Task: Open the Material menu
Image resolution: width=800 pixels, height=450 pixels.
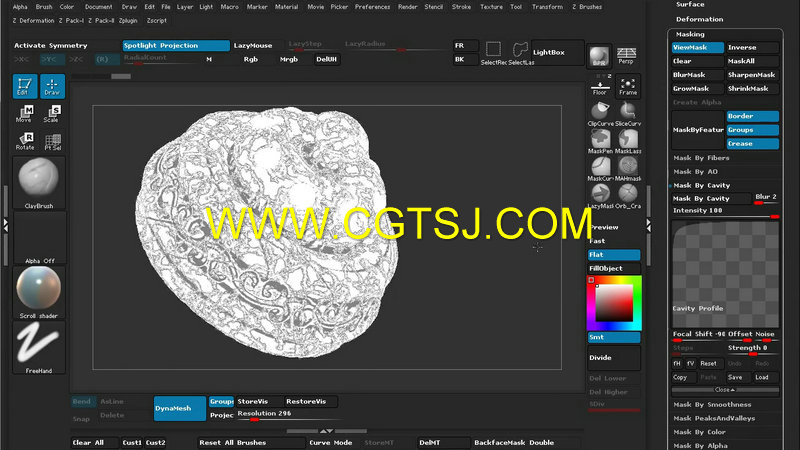Action: point(286,7)
